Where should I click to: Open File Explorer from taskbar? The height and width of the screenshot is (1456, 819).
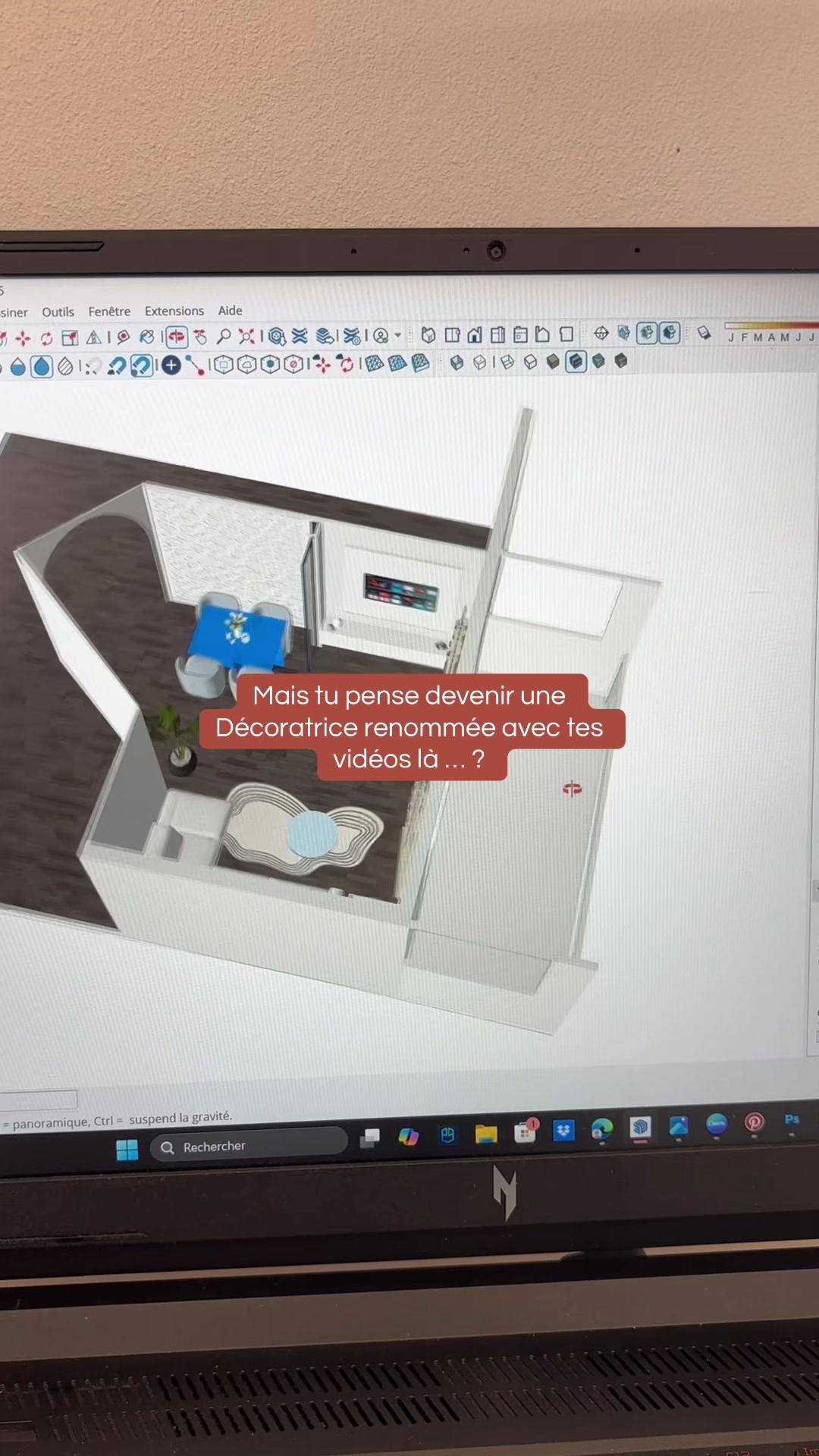486,1134
